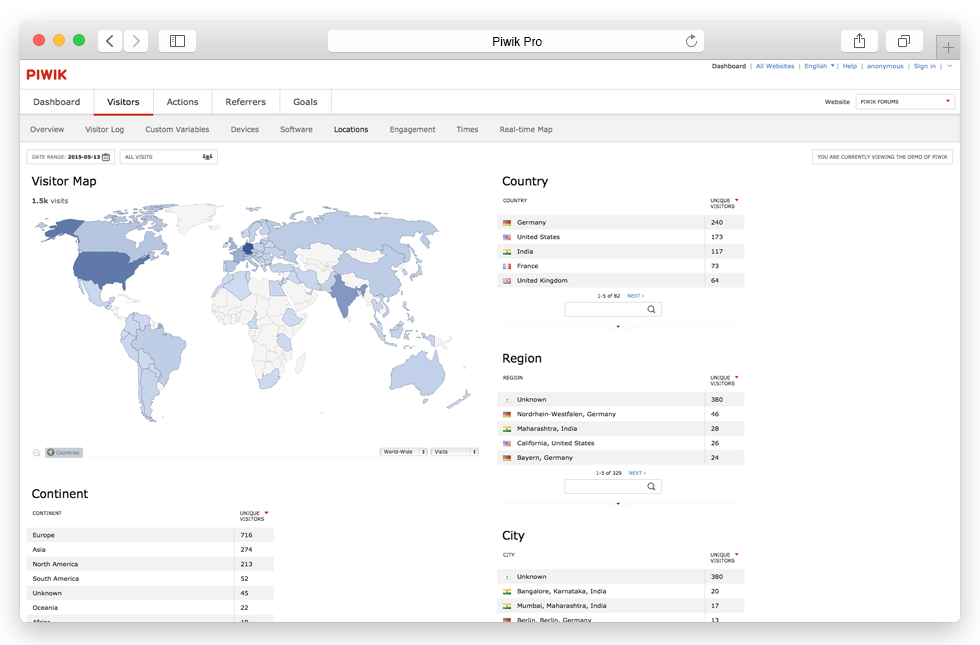Click the India flag in Country table
The width and height of the screenshot is (980, 645).
tap(507, 251)
